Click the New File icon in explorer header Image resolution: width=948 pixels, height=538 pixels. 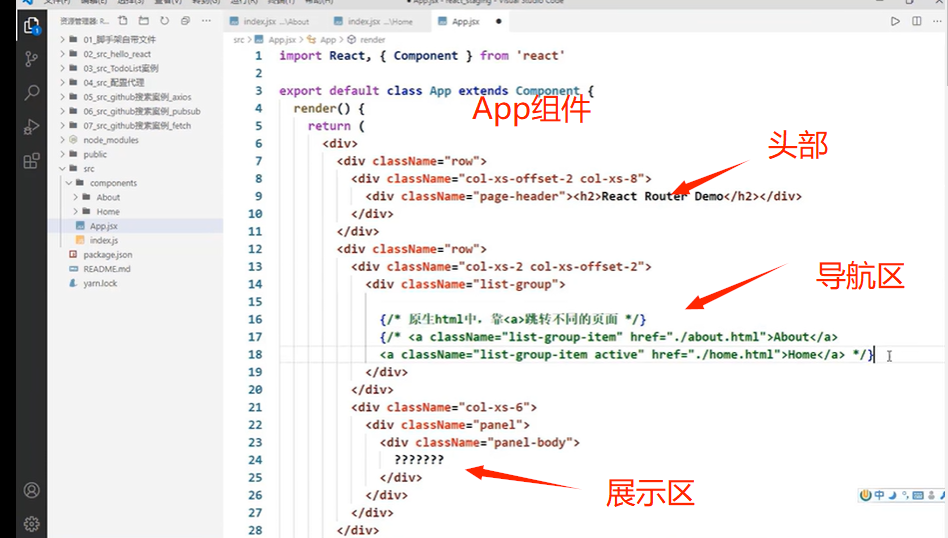pyautogui.click(x=123, y=21)
